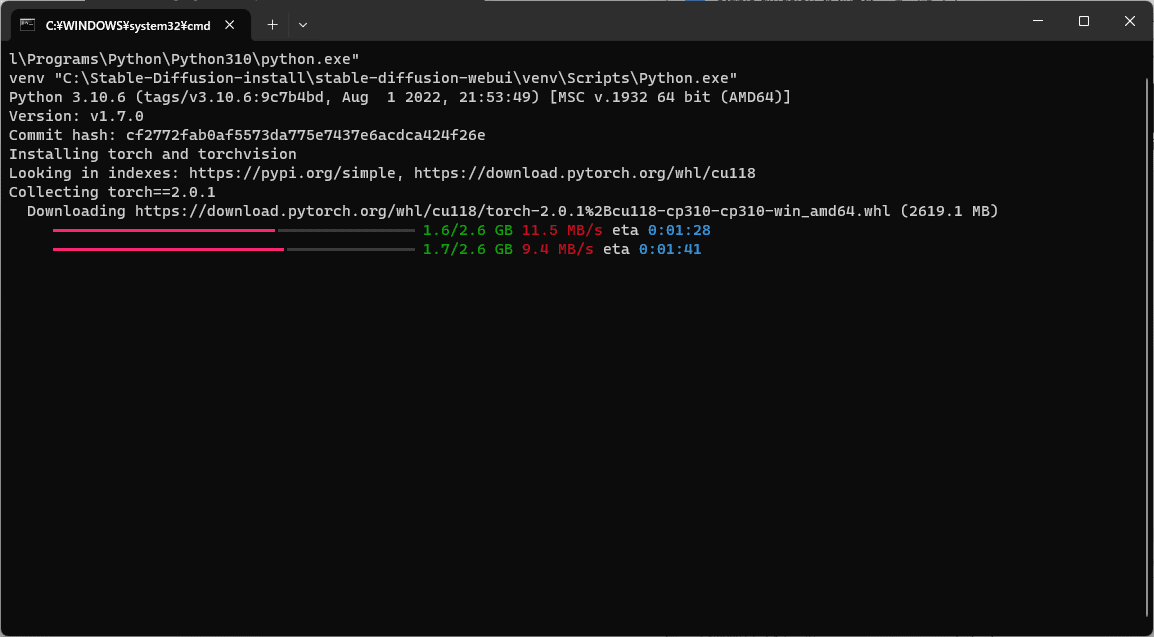Click the 'Commit hash: cf2772fab0af5573da775e7437e6acdca424f26e' line
Image resolution: width=1154 pixels, height=637 pixels.
(247, 135)
